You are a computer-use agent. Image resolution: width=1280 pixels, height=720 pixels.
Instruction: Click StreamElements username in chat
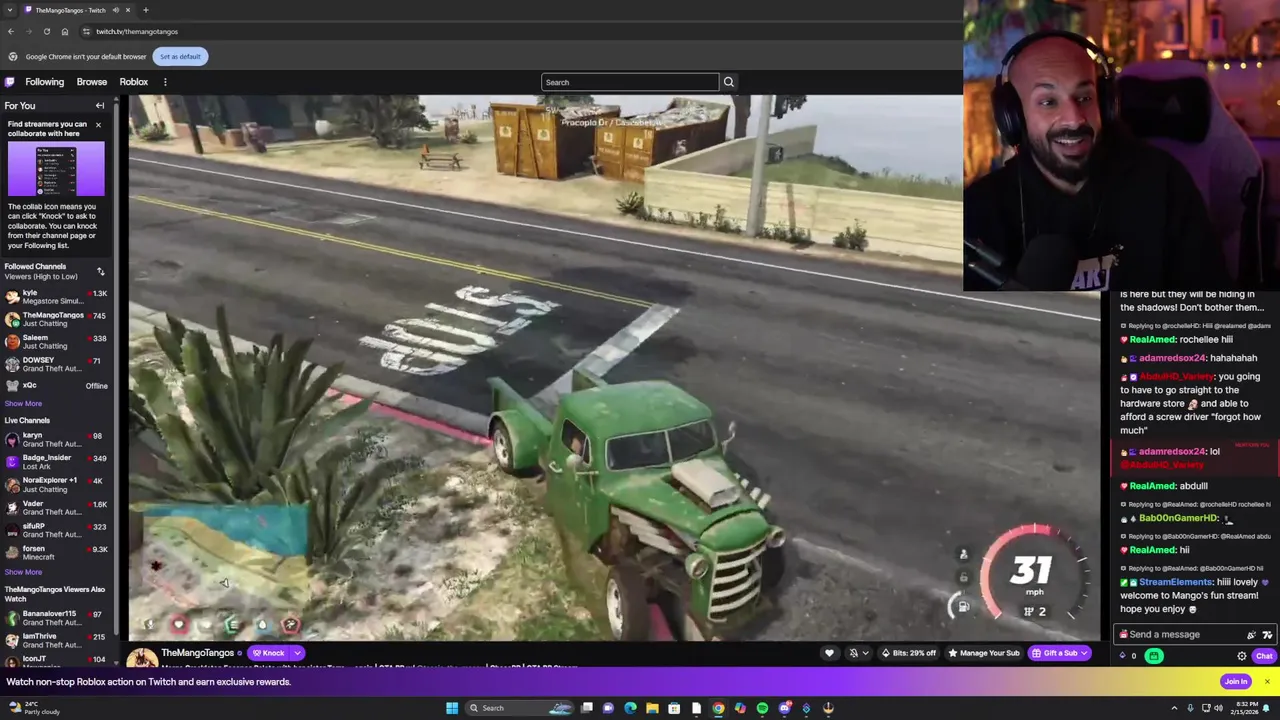(x=1175, y=582)
